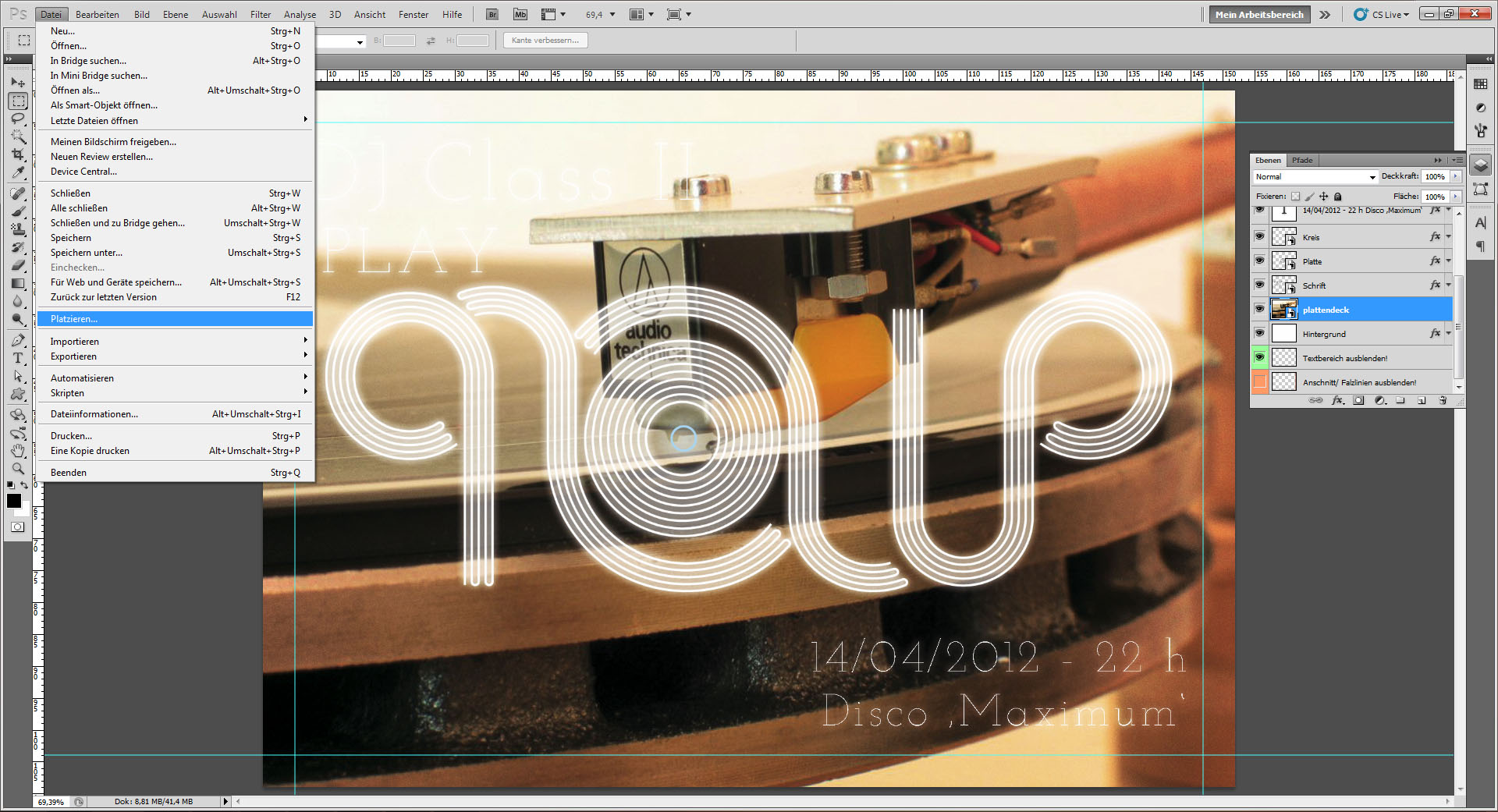
Task: Delete layer using the trash icon
Action: [x=1443, y=400]
